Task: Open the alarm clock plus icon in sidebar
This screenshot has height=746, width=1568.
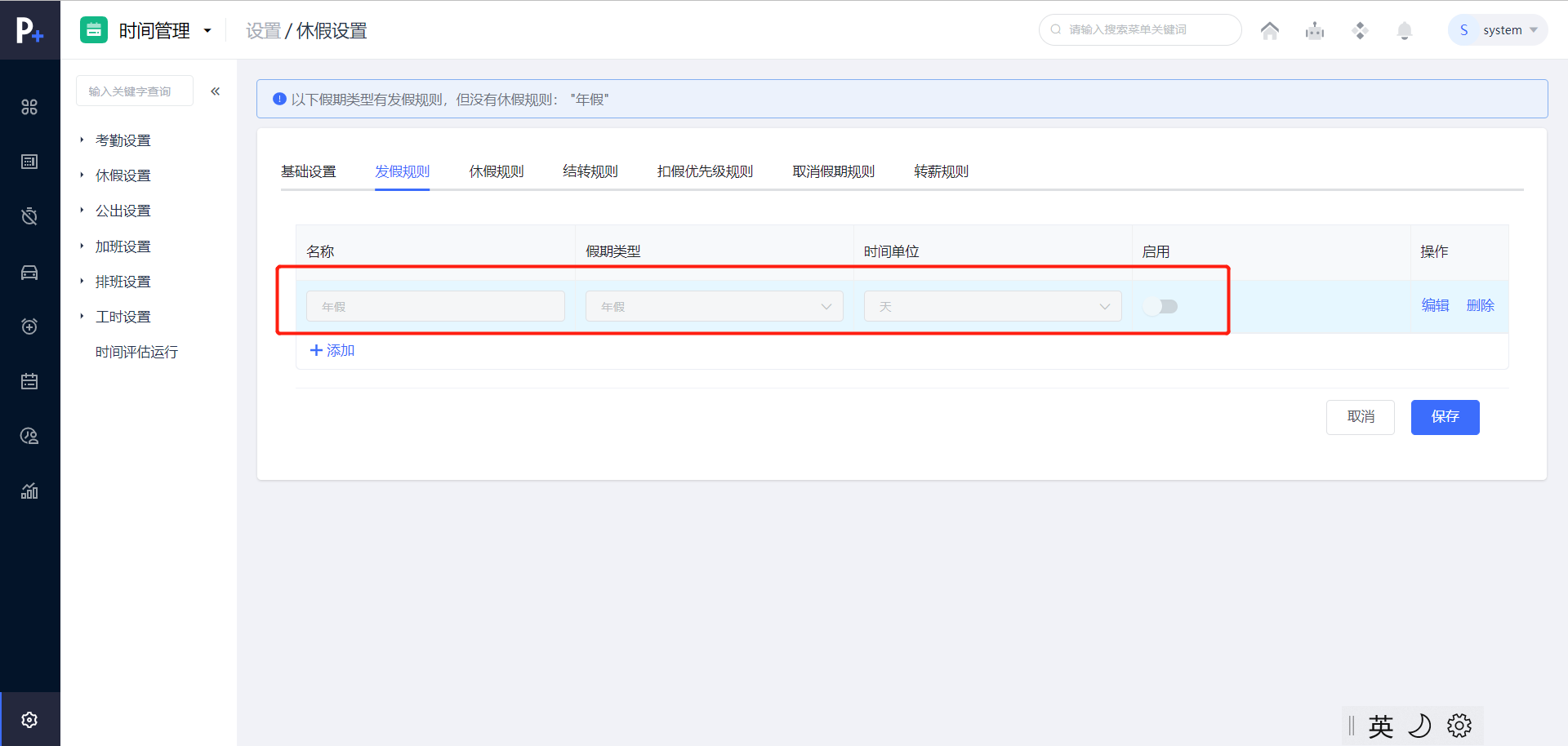Action: coord(29,326)
